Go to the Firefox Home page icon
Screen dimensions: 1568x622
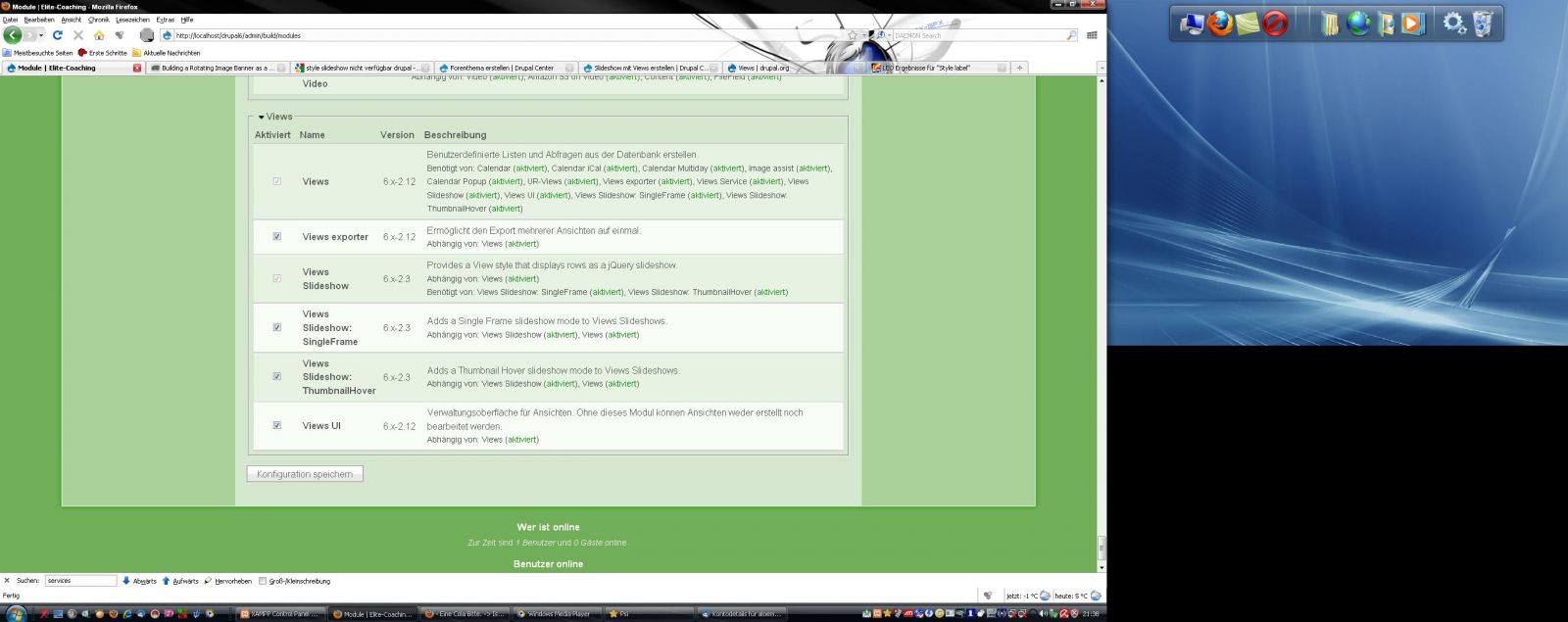click(99, 35)
